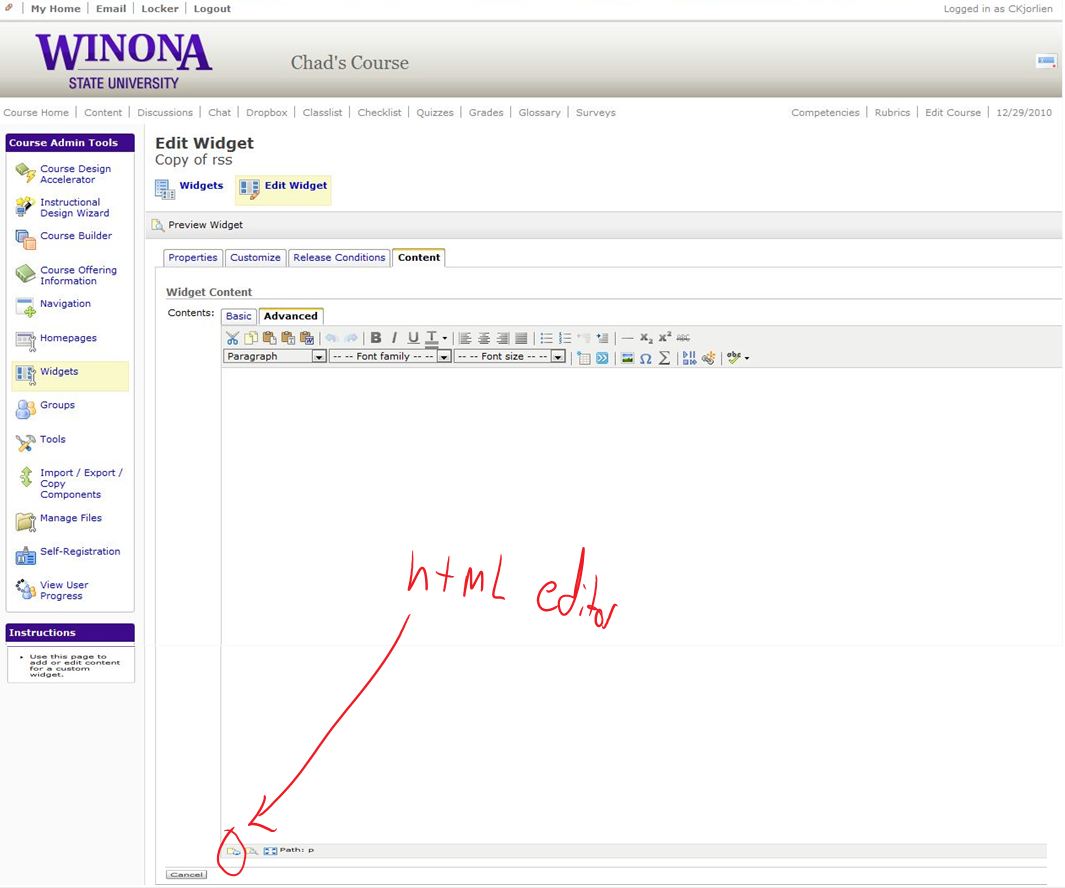The height and width of the screenshot is (888, 1065).
Task: Switch to the Release Conditions tab
Action: [339, 258]
